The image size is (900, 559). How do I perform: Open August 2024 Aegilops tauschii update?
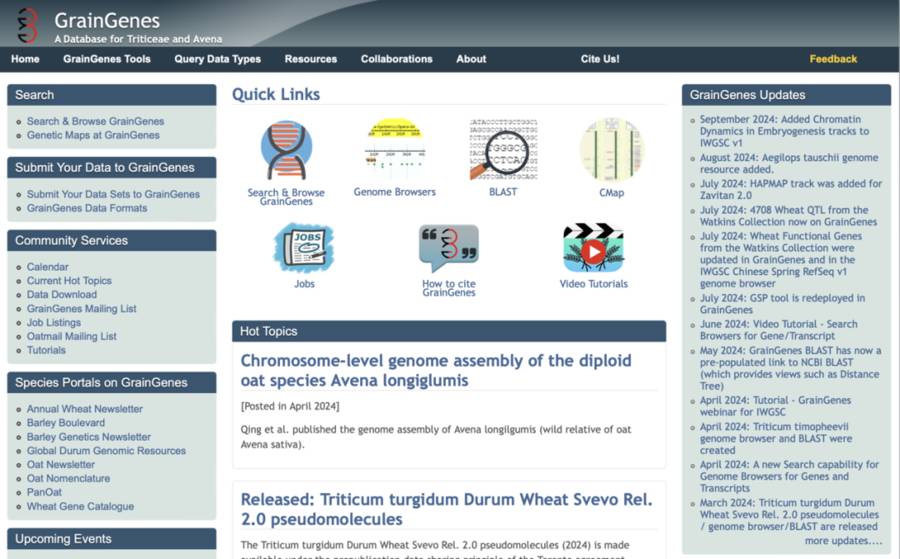pyautogui.click(x=789, y=163)
